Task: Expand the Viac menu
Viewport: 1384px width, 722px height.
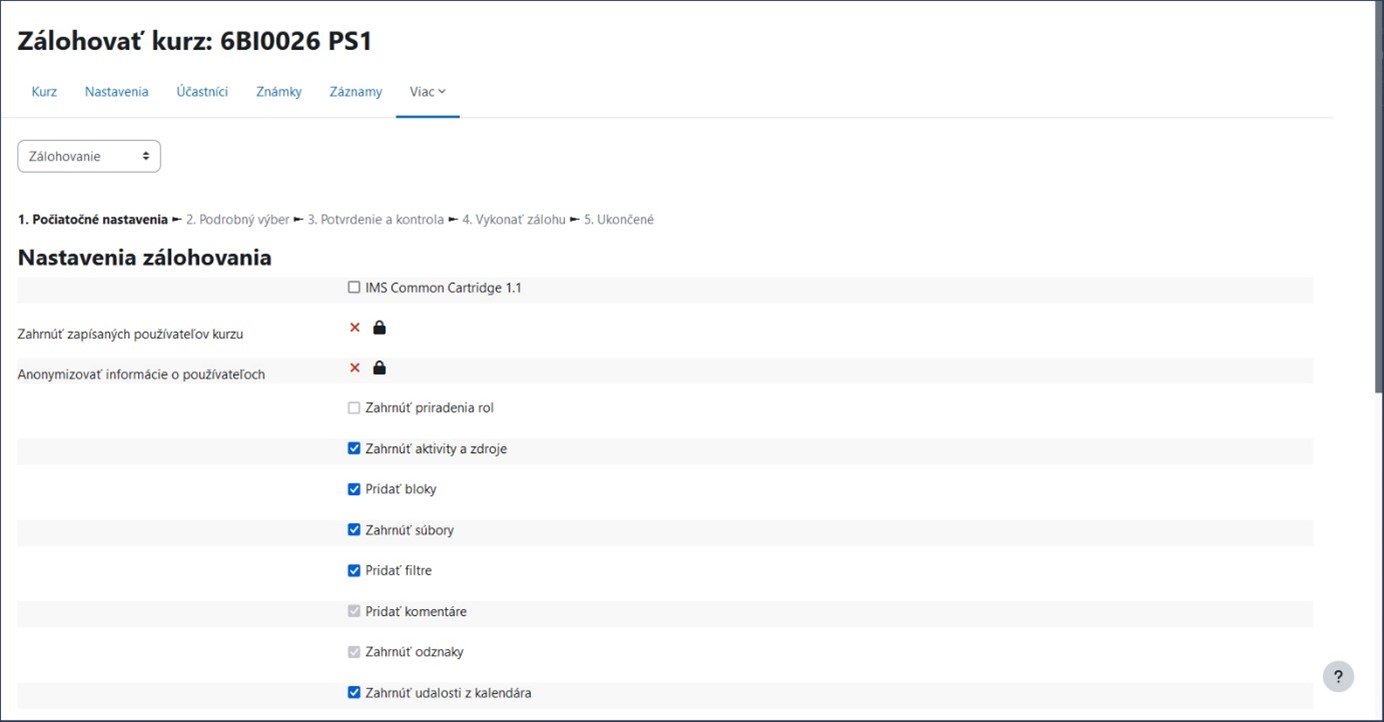Action: [427, 92]
